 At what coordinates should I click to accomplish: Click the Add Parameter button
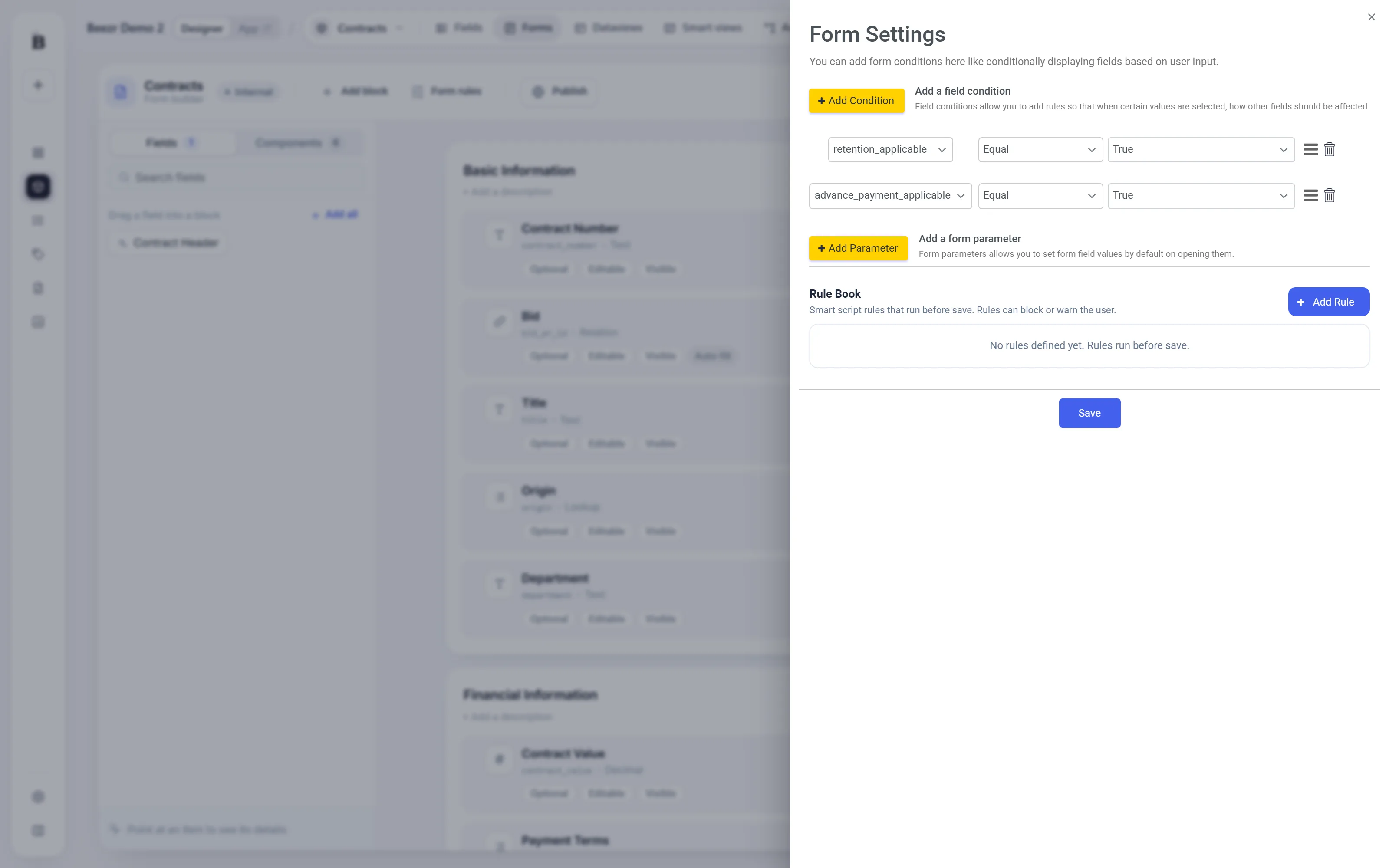click(858, 248)
